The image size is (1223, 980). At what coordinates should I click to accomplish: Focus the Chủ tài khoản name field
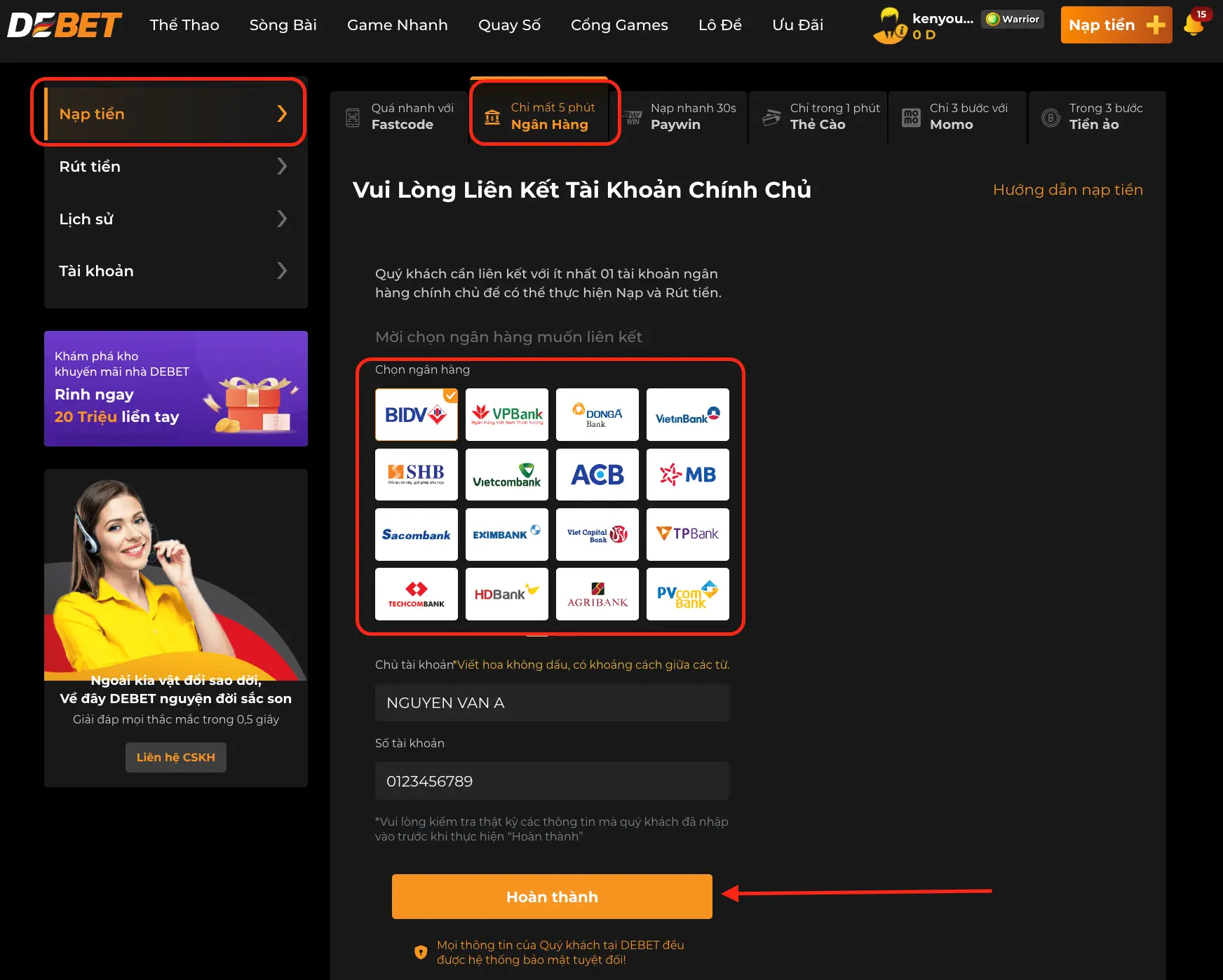[552, 703]
